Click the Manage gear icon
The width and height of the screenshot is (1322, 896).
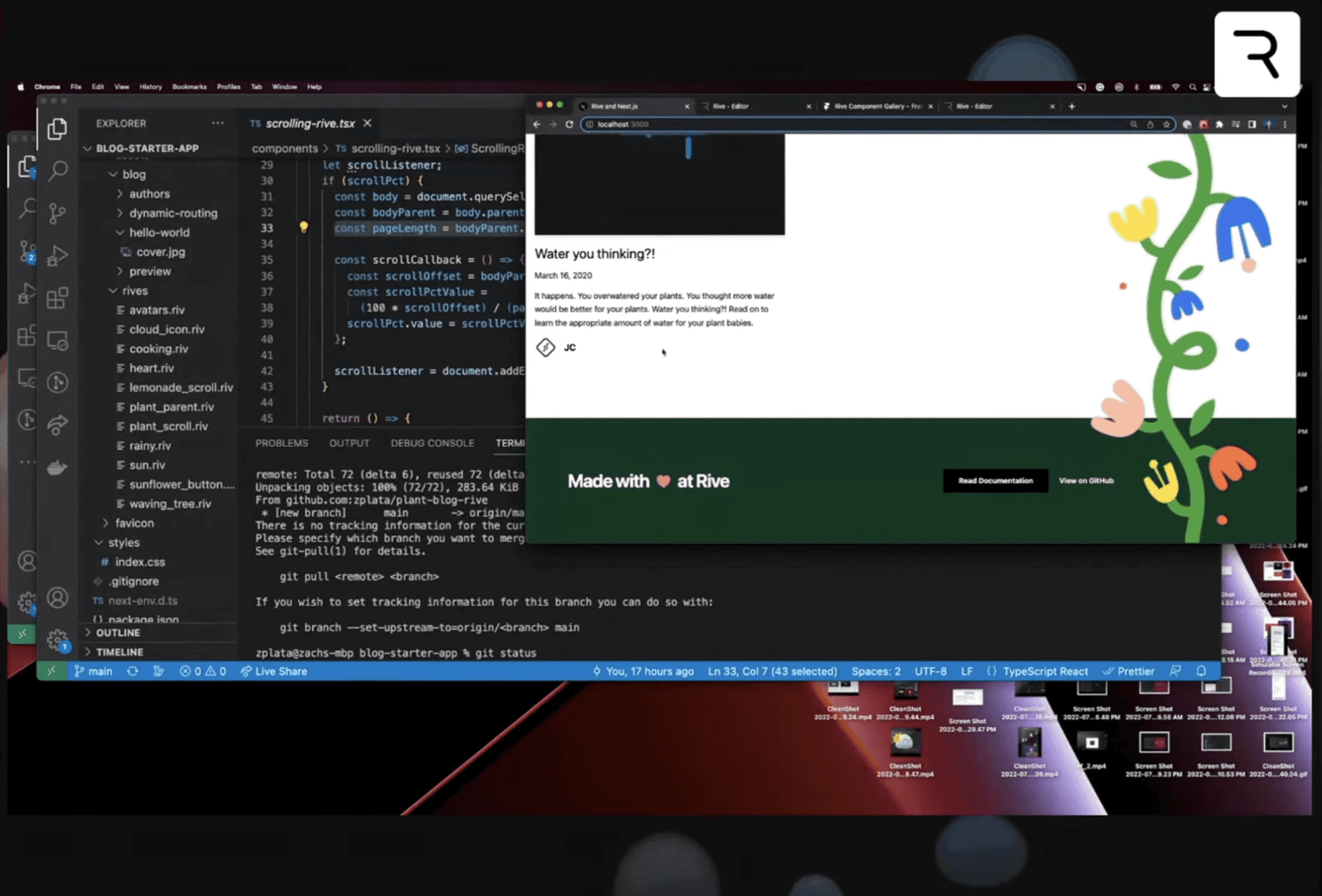57,640
